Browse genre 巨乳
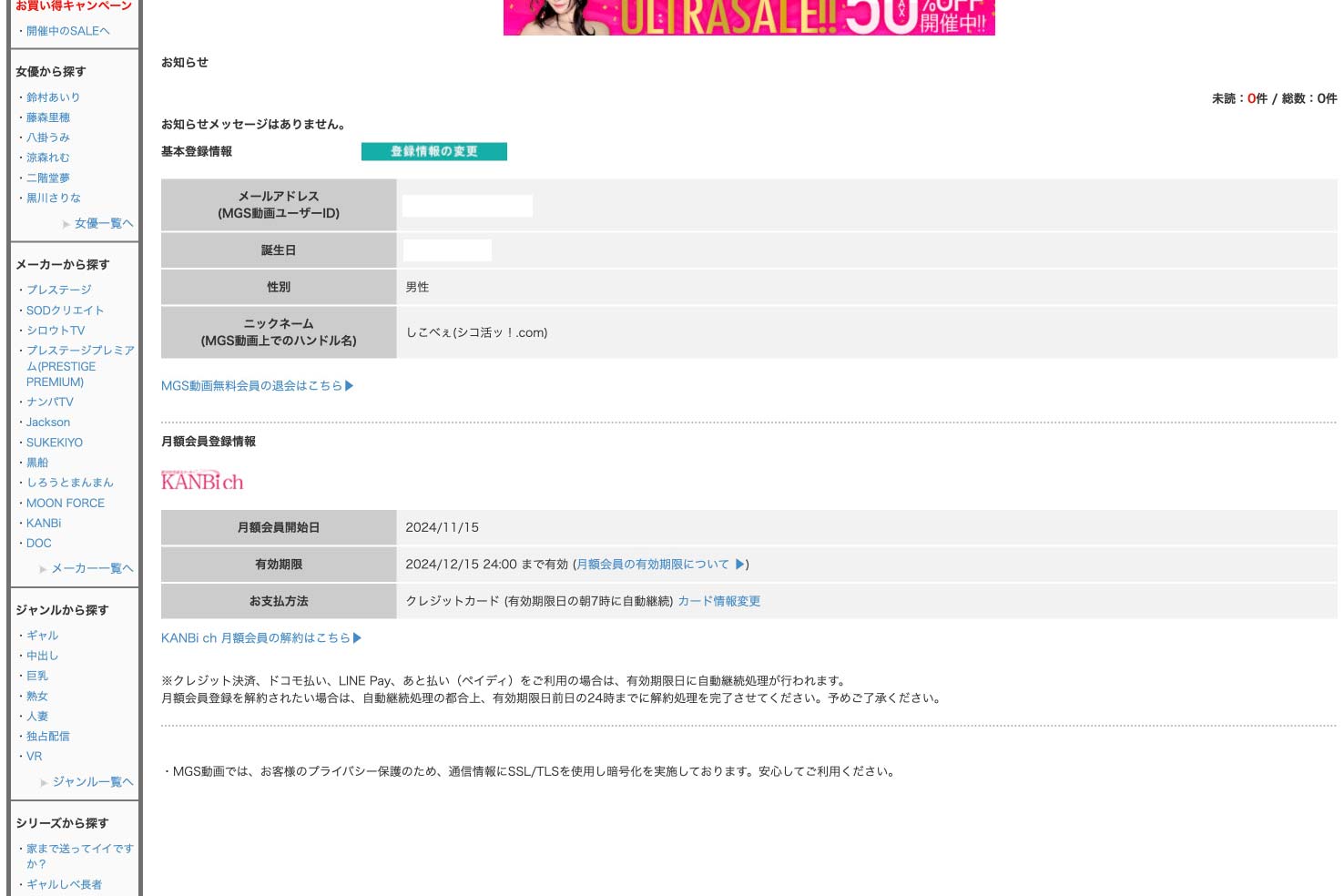This screenshot has height=896, width=1344. pos(37,676)
